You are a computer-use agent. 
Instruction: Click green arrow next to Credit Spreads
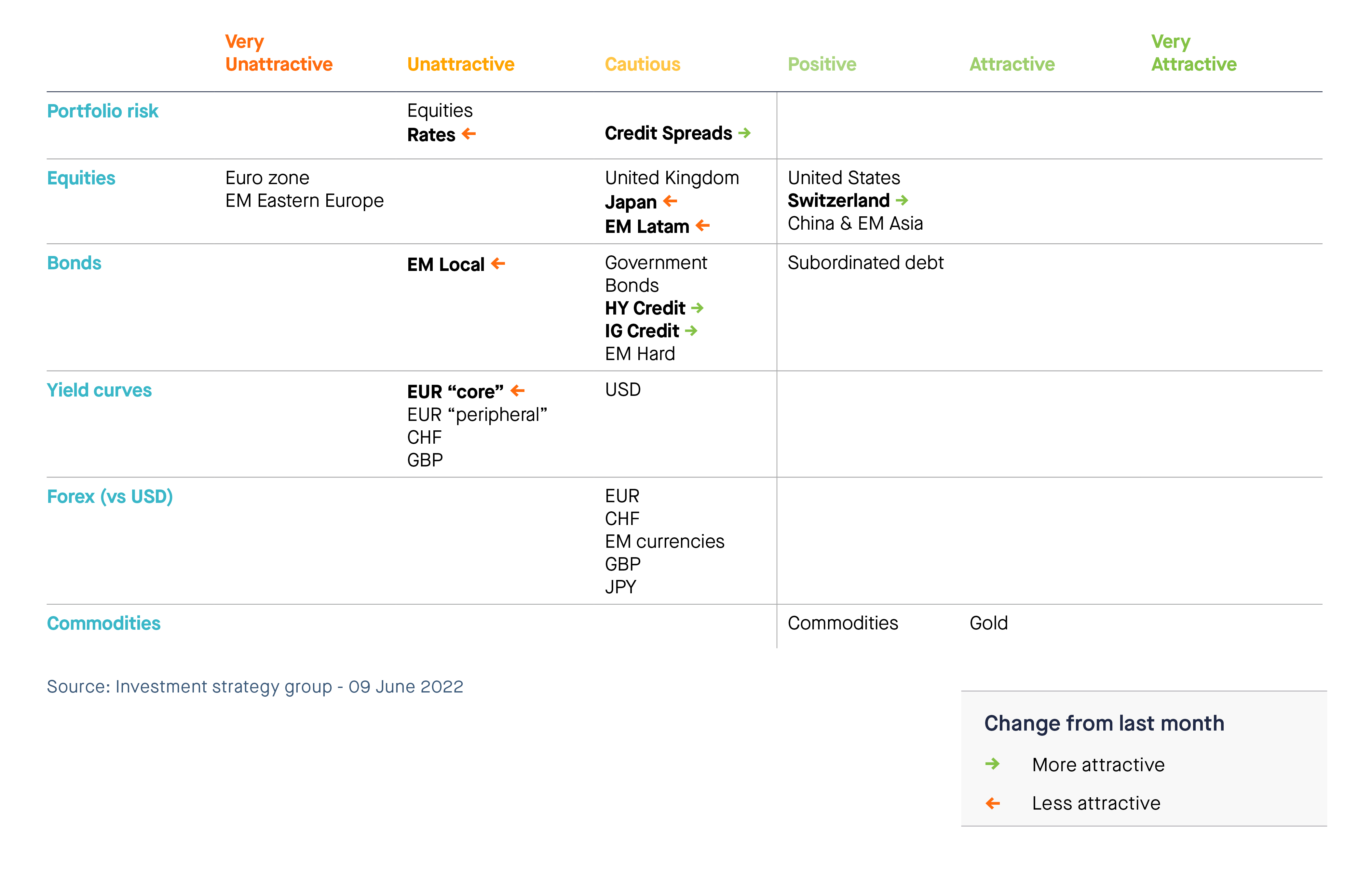(x=744, y=133)
